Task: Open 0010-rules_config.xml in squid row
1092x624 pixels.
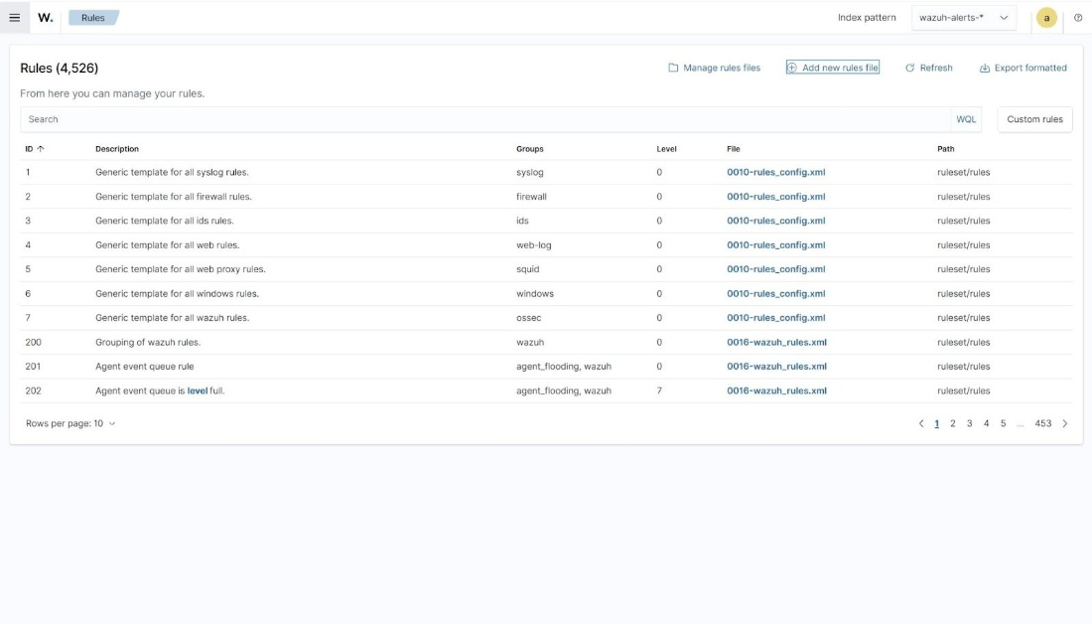Action: click(x=776, y=269)
